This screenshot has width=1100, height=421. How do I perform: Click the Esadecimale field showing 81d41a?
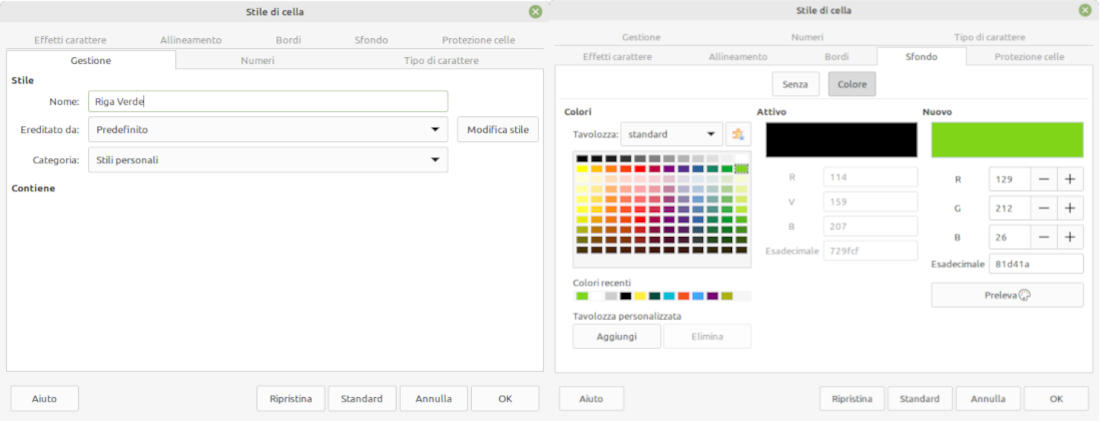[x=1036, y=264]
